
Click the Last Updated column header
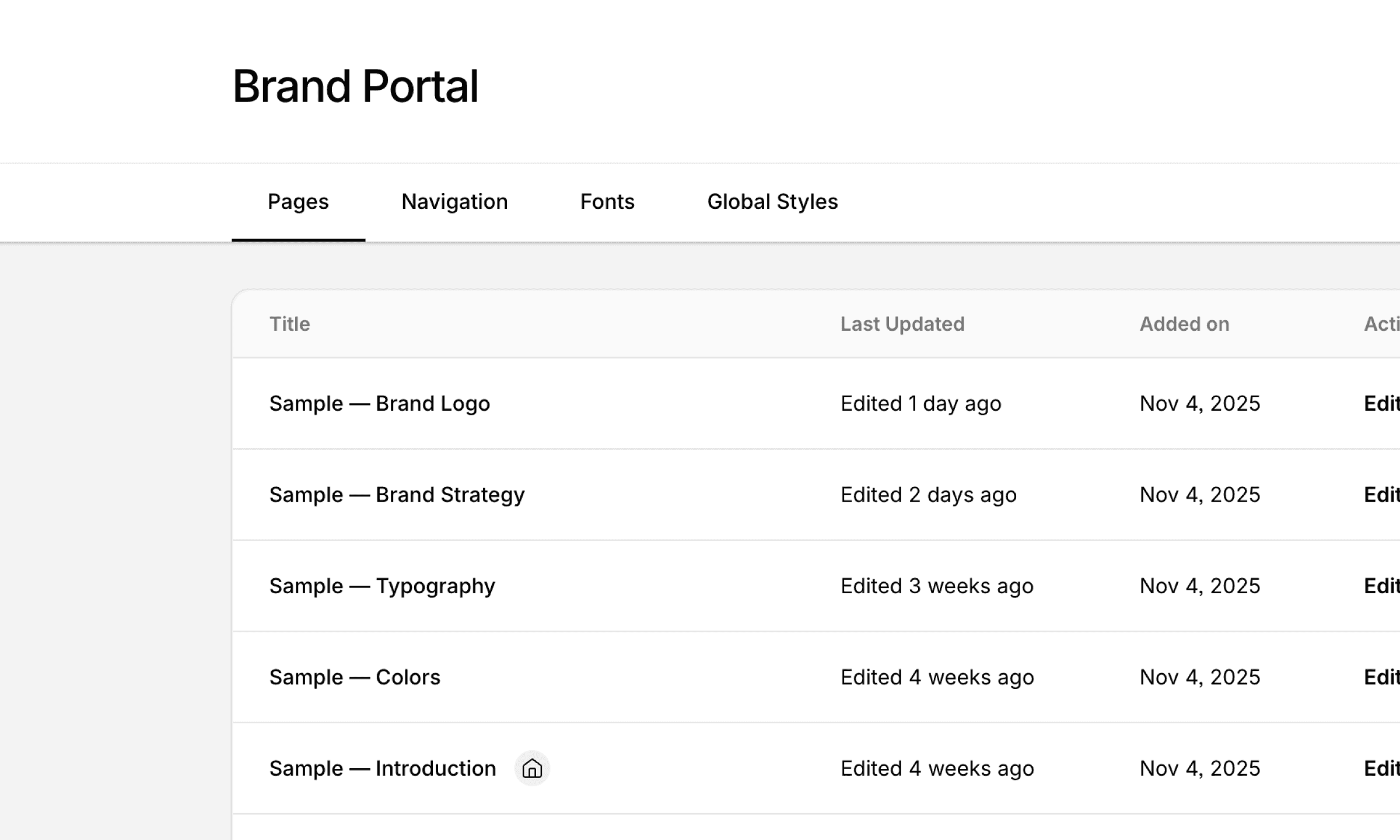pyautogui.click(x=902, y=324)
